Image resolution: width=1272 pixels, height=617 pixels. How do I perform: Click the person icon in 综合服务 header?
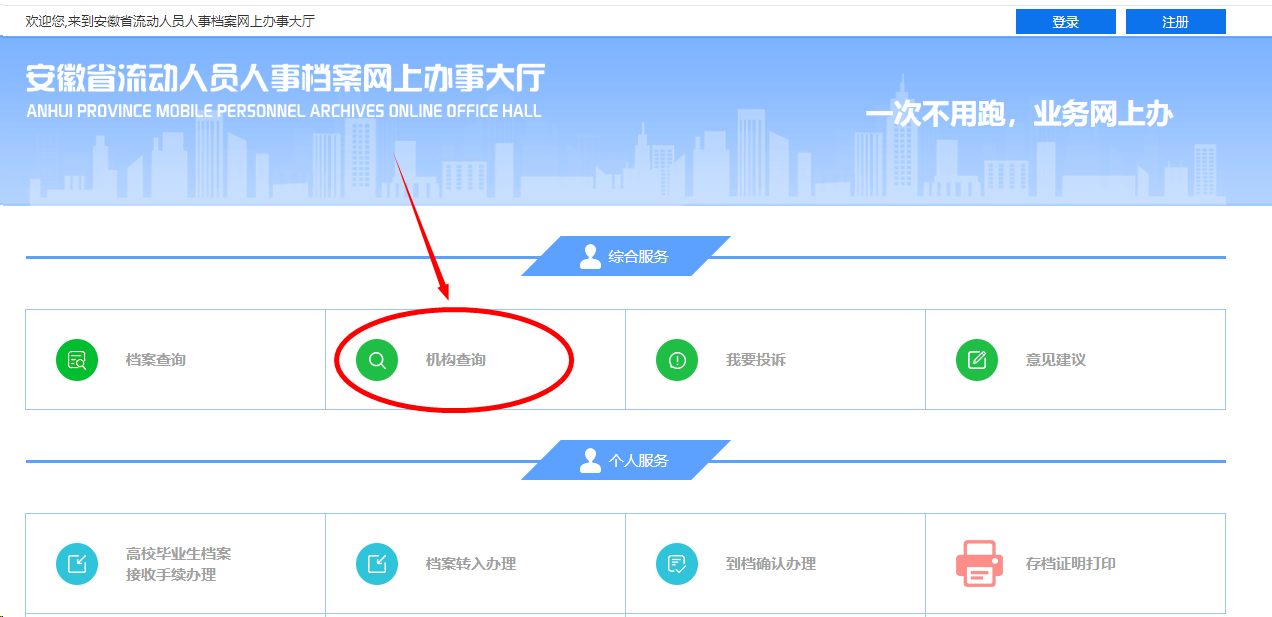point(590,256)
